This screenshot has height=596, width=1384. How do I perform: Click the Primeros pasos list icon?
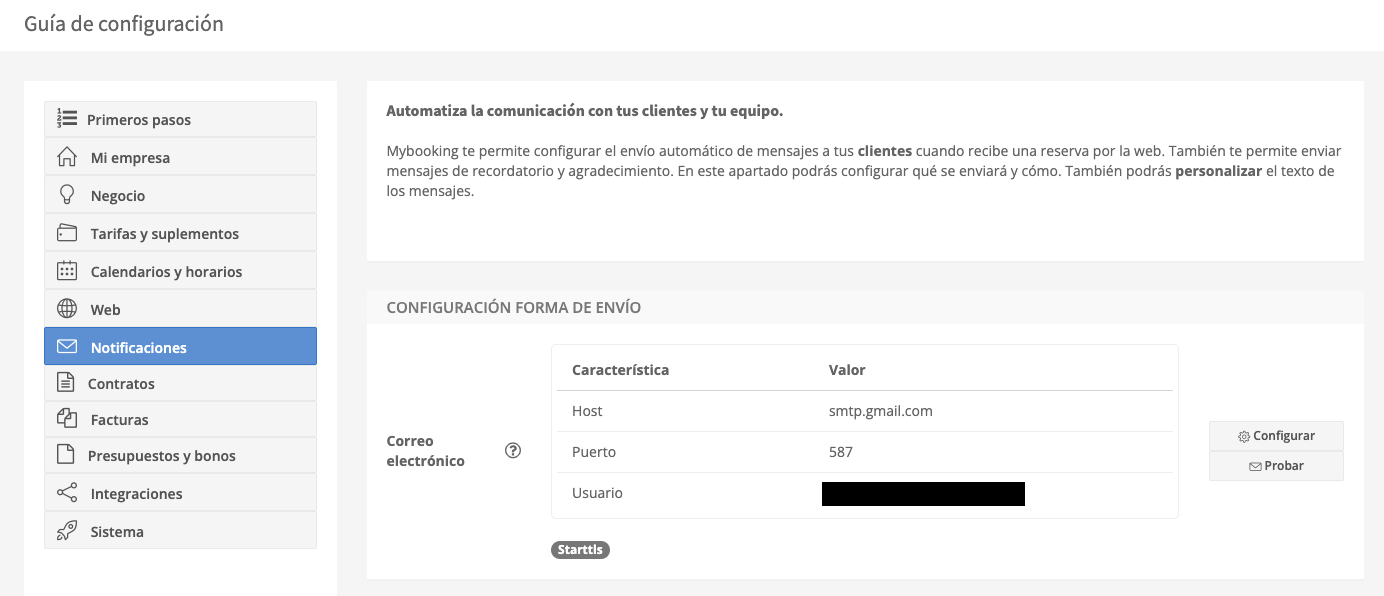tap(67, 119)
